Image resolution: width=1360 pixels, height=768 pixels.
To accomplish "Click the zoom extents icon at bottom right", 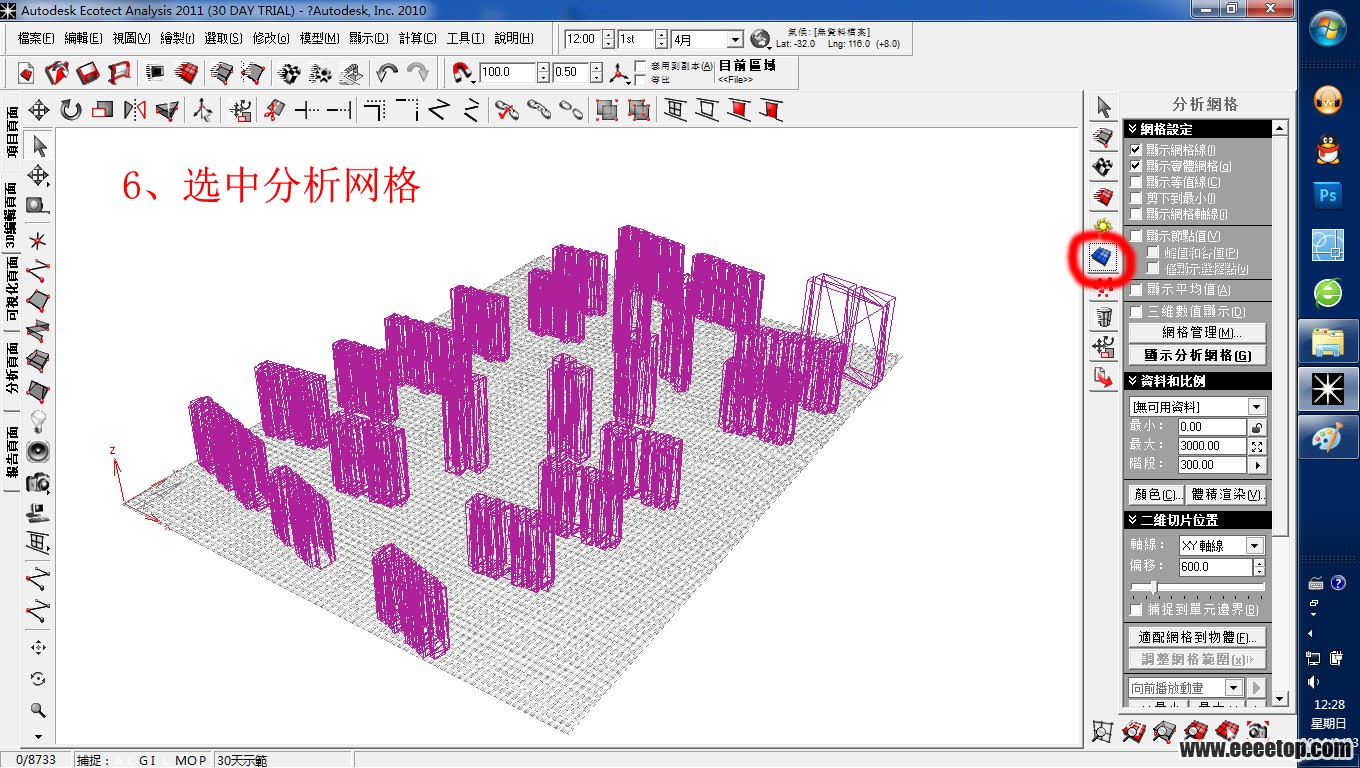I will [1102, 731].
